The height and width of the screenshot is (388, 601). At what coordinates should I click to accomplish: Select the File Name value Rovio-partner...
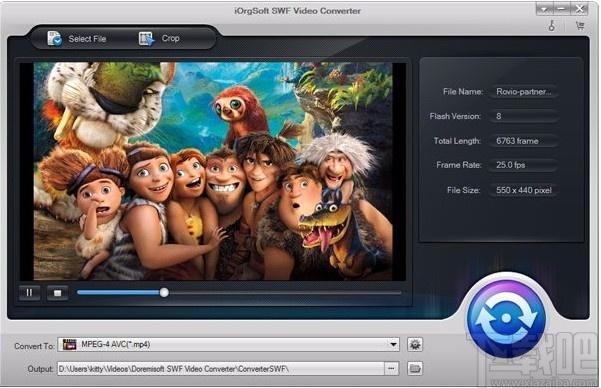523,92
